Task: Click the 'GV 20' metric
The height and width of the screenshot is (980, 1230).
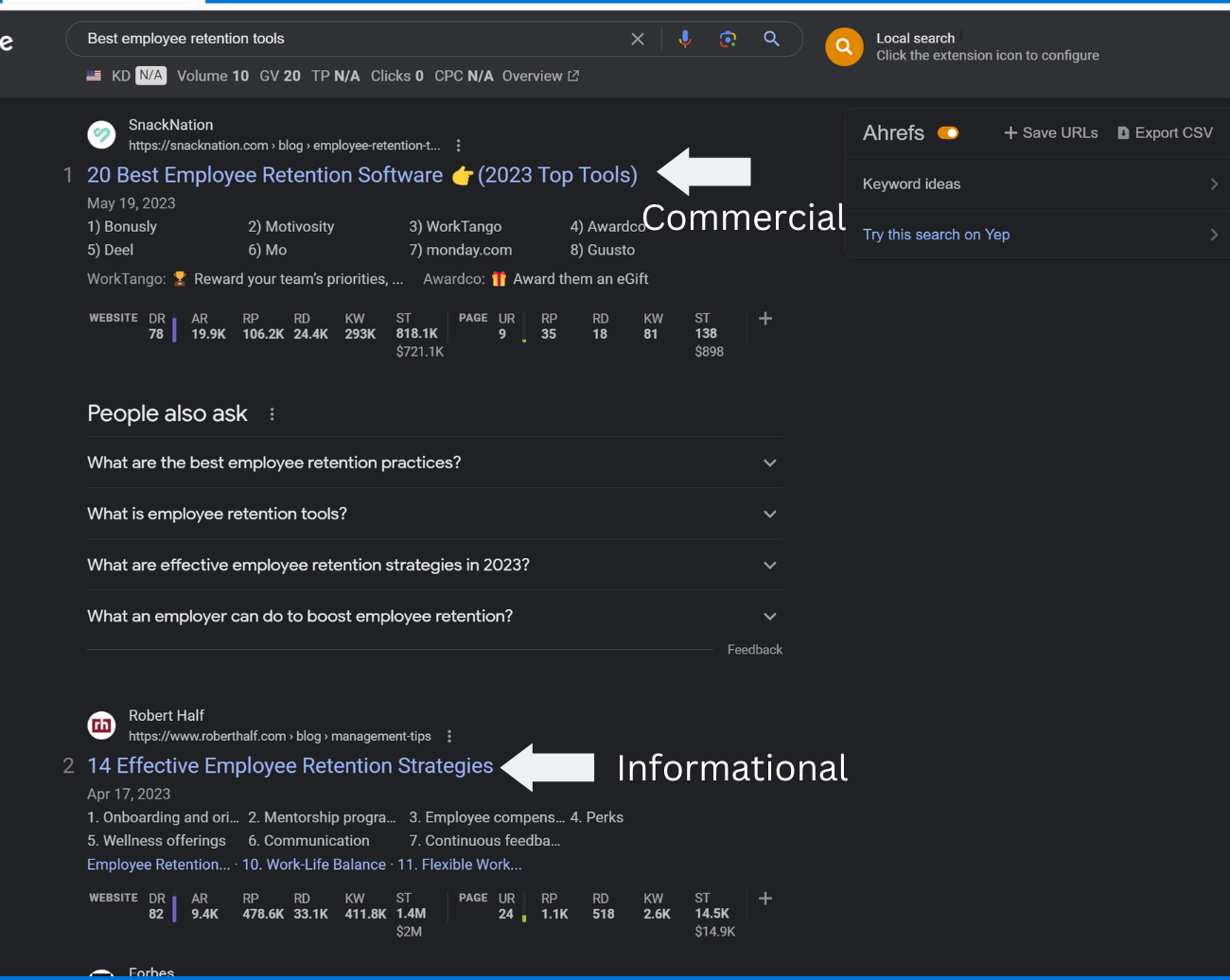Action: pyautogui.click(x=280, y=76)
